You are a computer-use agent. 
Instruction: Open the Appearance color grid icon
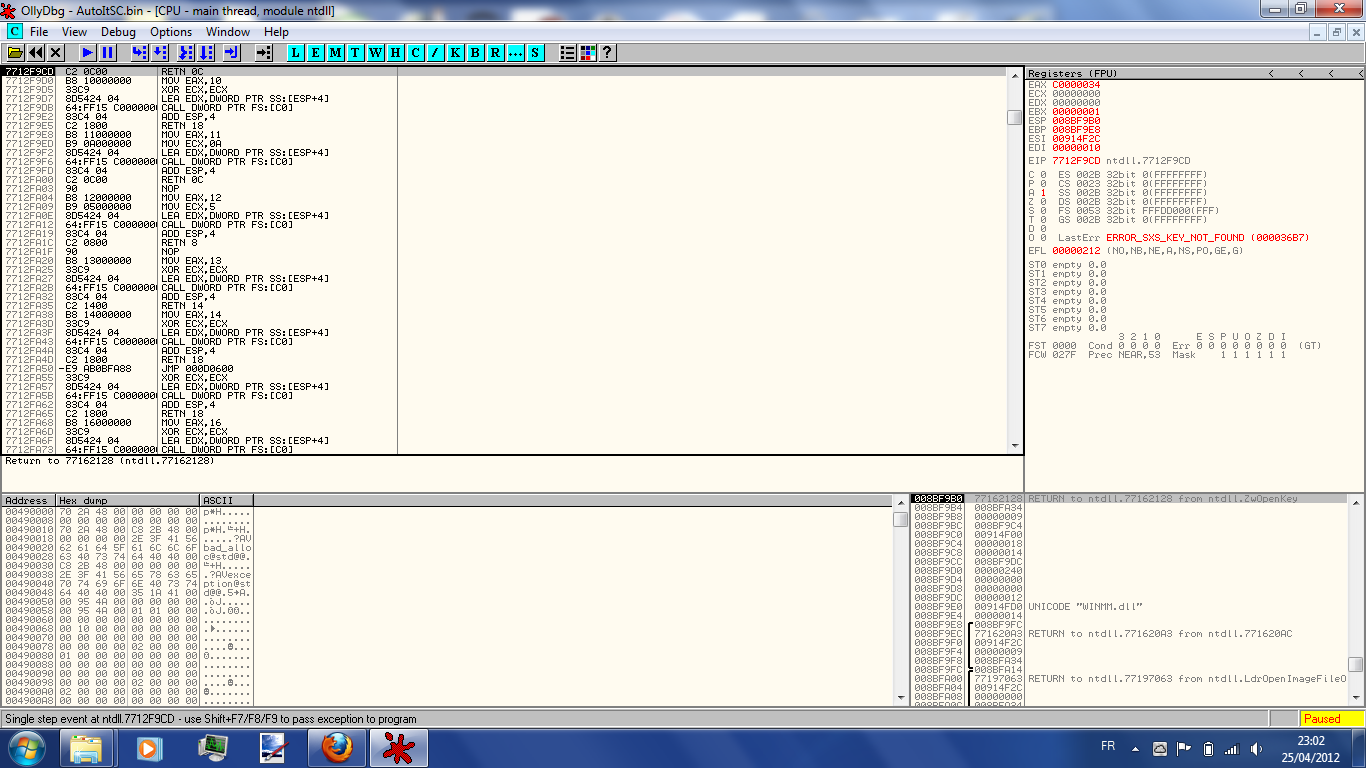point(588,52)
